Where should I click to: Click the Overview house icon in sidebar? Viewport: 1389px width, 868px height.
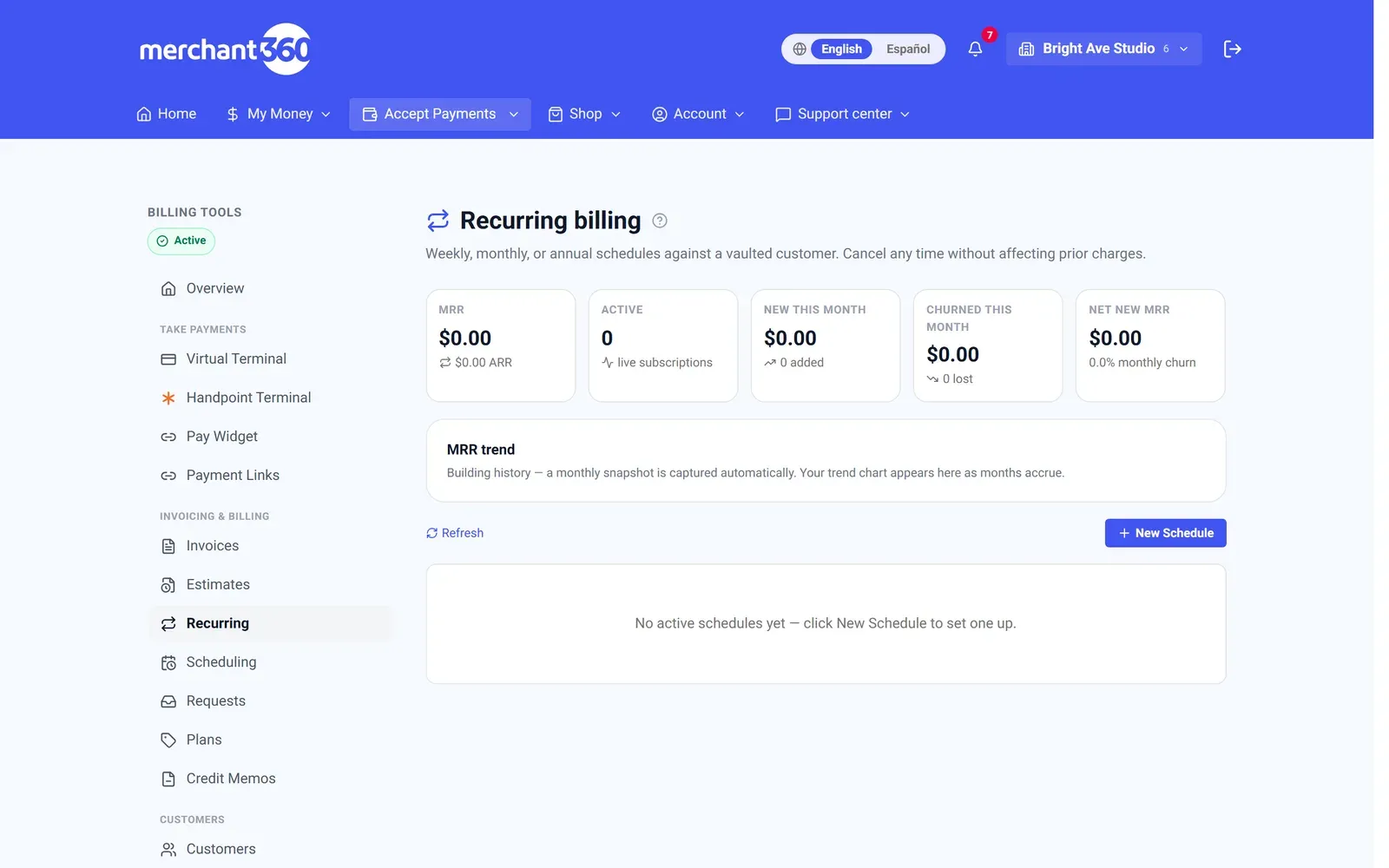(168, 289)
